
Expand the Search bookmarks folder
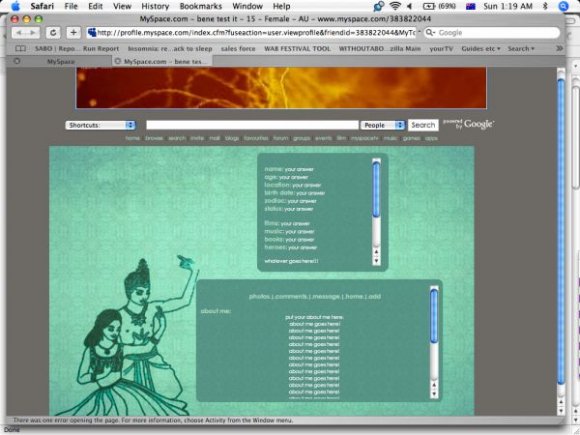tap(521, 48)
